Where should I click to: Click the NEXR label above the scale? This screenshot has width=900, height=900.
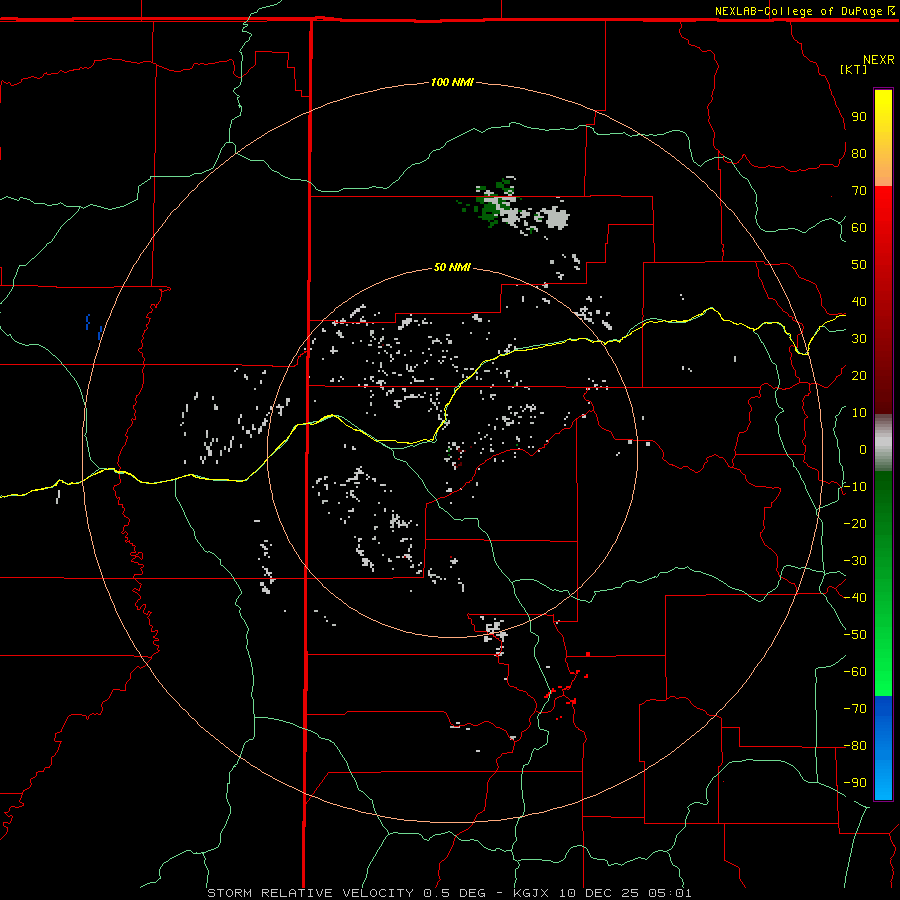click(878, 59)
